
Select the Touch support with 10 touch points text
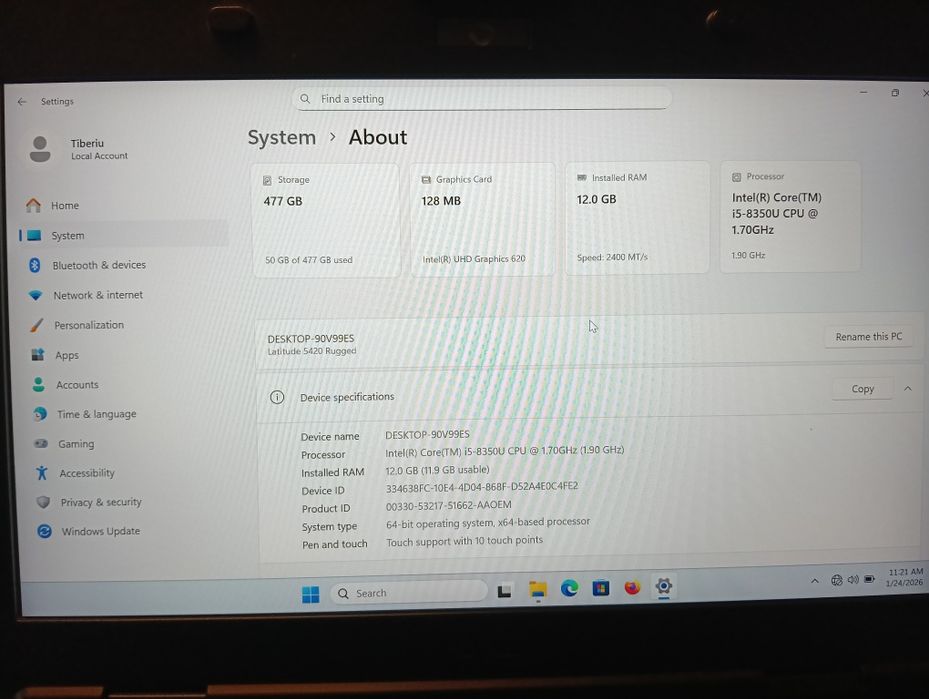click(464, 541)
